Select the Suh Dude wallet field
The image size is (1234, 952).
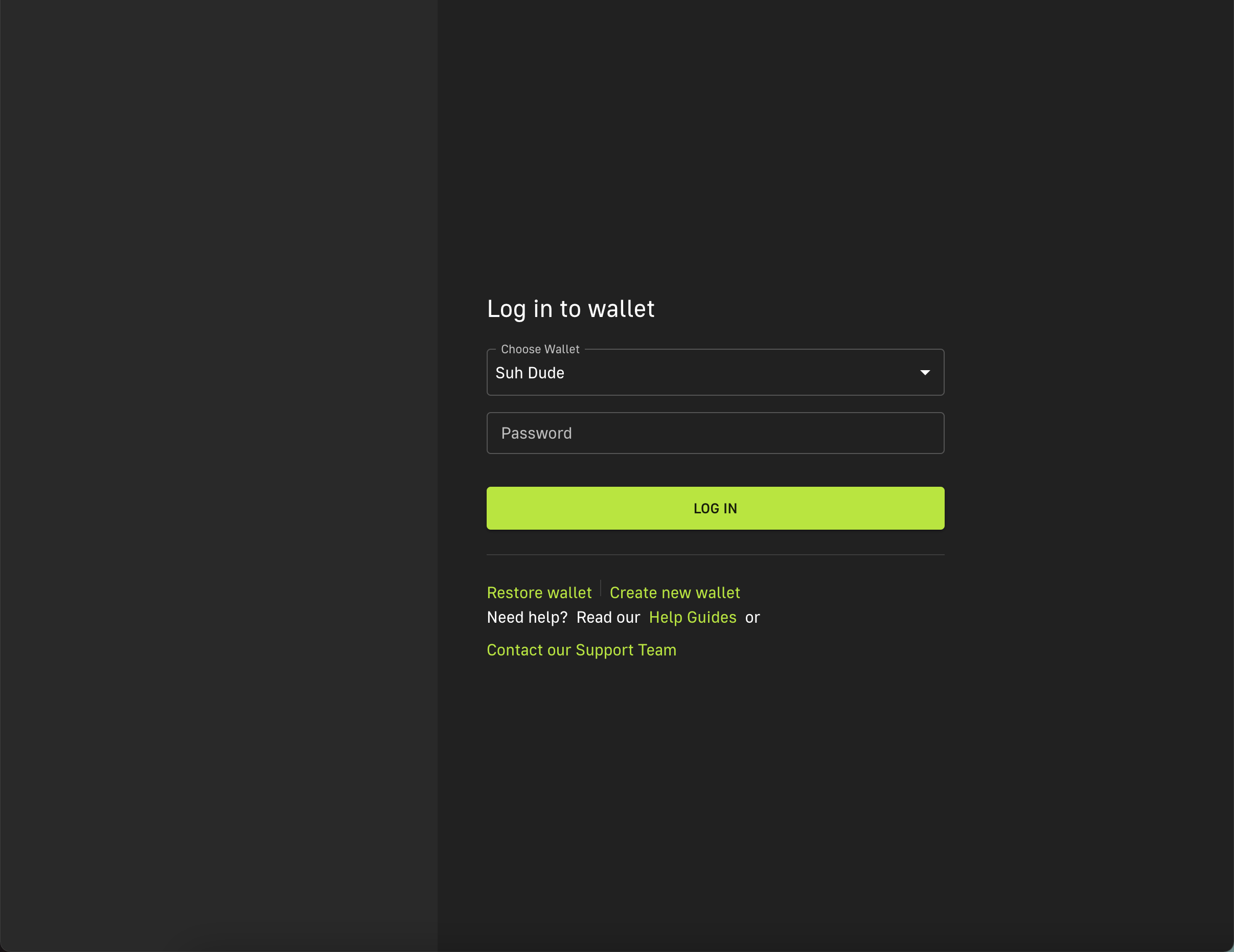coord(715,372)
